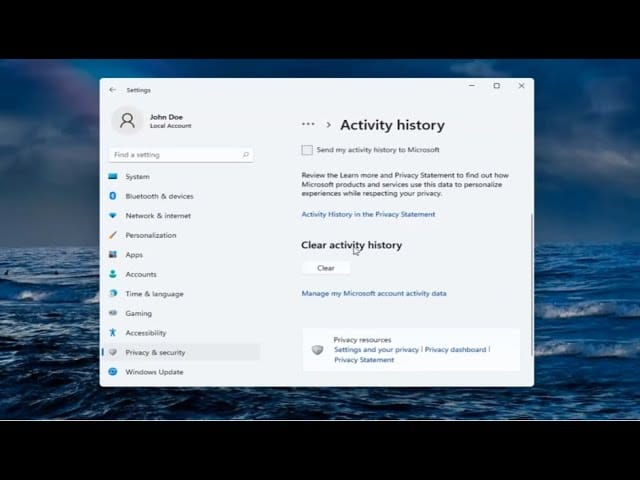Viewport: 640px width, 480px height.
Task: Enable Send my activity history to Microsoft
Action: 307,150
